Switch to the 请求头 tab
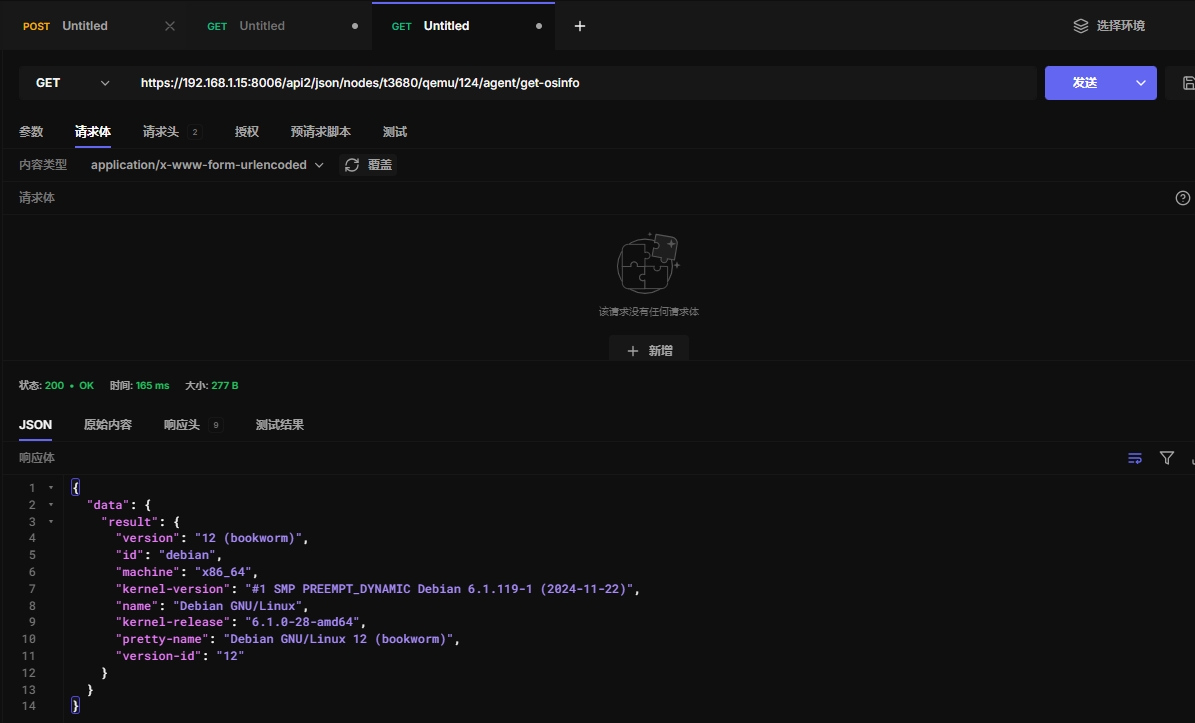The width and height of the screenshot is (1195, 723). (160, 132)
